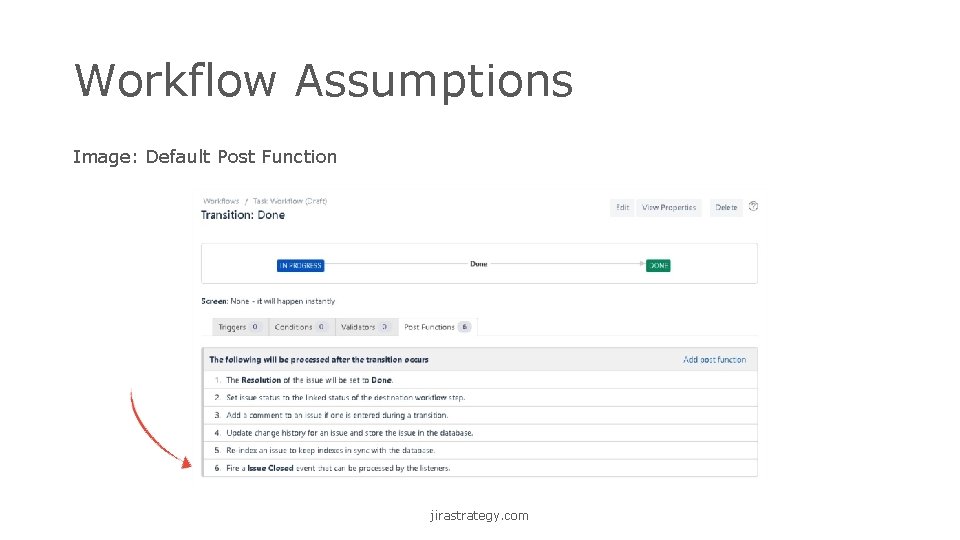The height and width of the screenshot is (540, 960).
Task: Select the Set issue status post function row
Action: [345, 397]
